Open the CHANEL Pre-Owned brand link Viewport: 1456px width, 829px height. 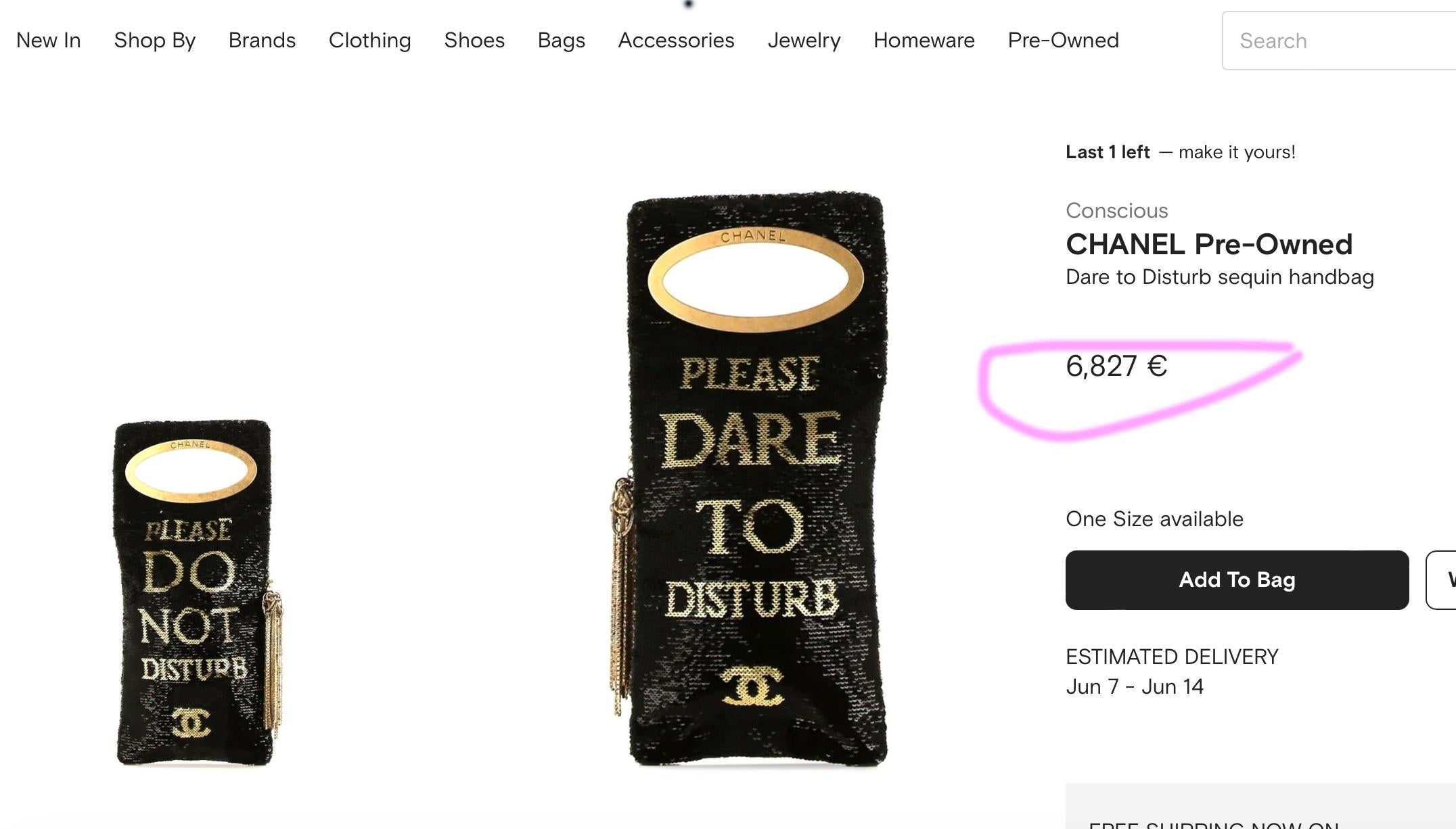[x=1208, y=245]
